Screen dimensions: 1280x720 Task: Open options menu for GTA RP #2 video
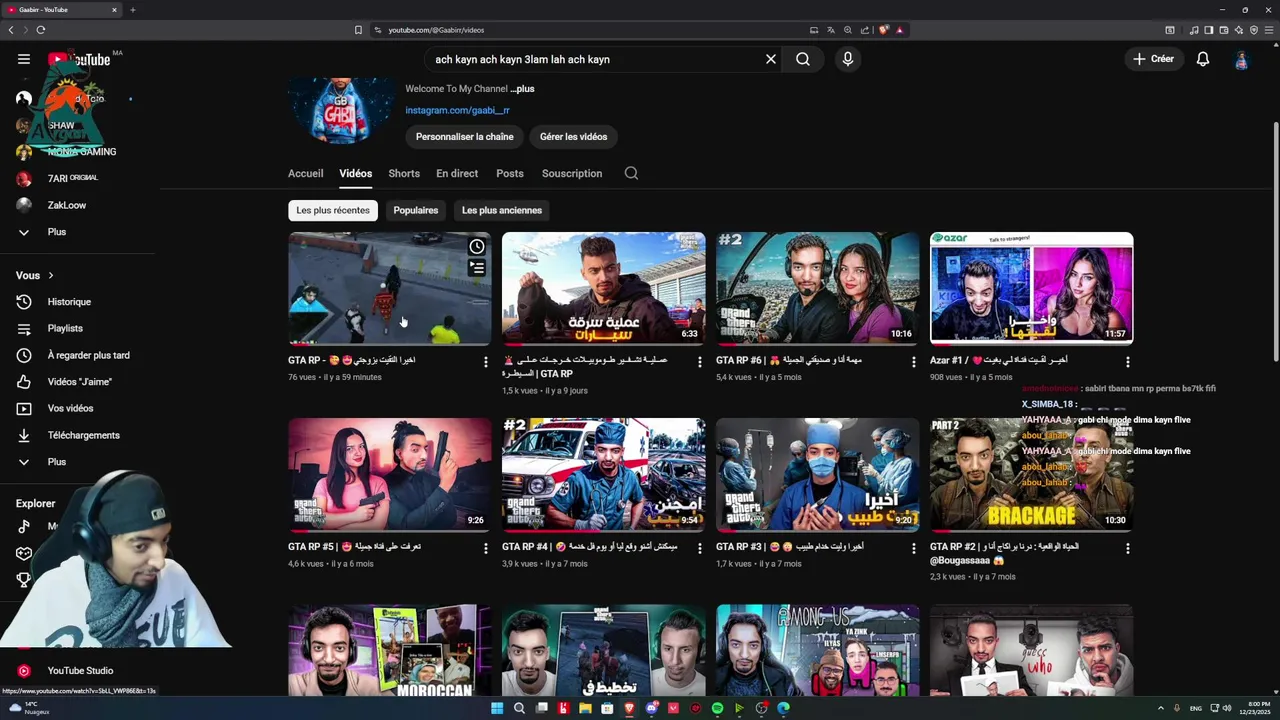1128,548
